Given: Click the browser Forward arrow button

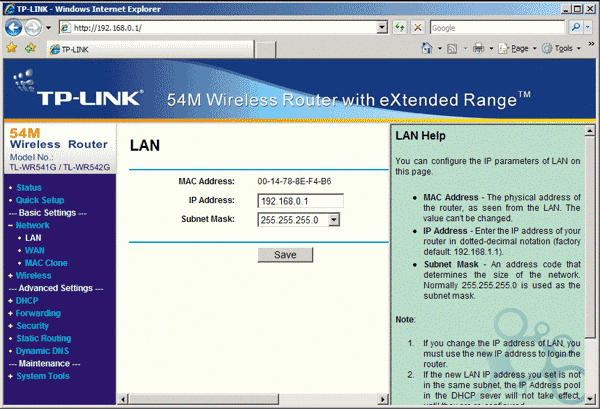Looking at the screenshot, I should (33, 28).
